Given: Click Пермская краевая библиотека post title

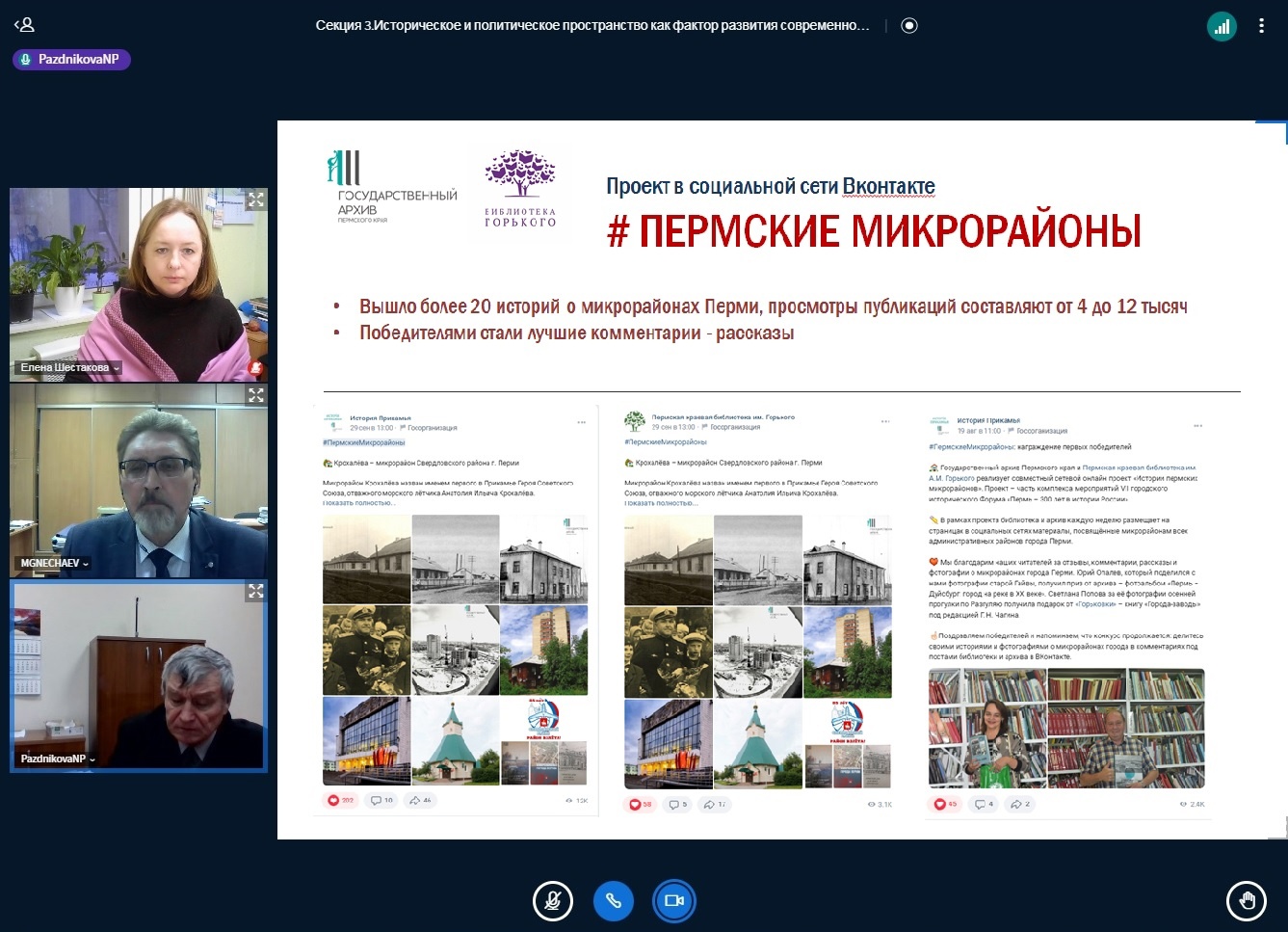Looking at the screenshot, I should (x=723, y=417).
